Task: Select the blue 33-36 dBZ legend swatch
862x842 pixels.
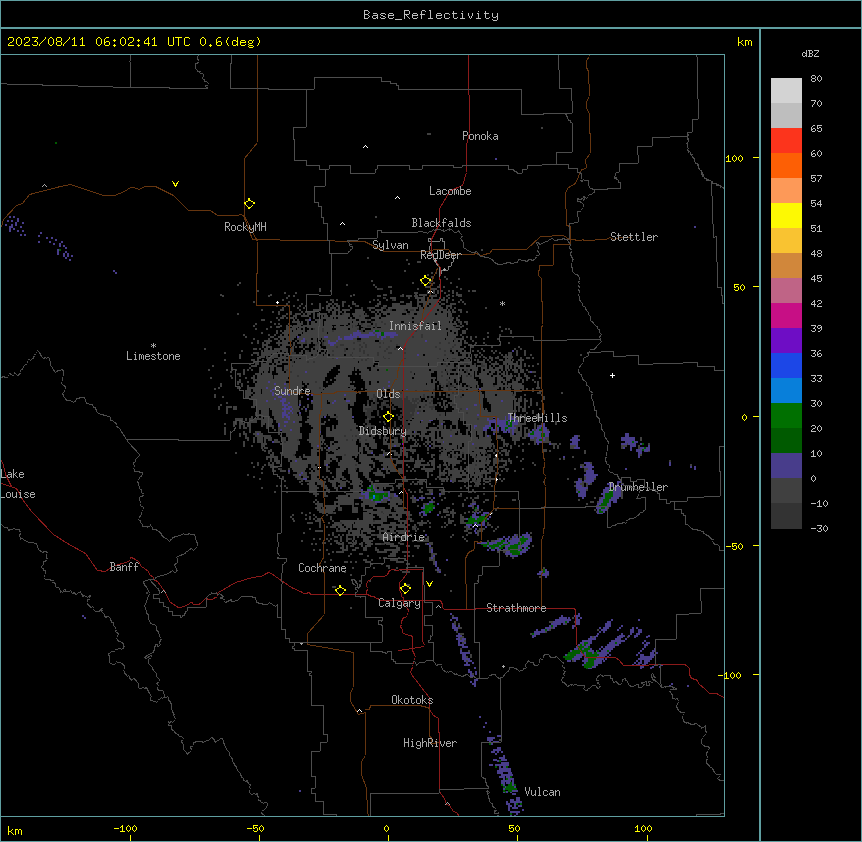Action: tap(786, 365)
